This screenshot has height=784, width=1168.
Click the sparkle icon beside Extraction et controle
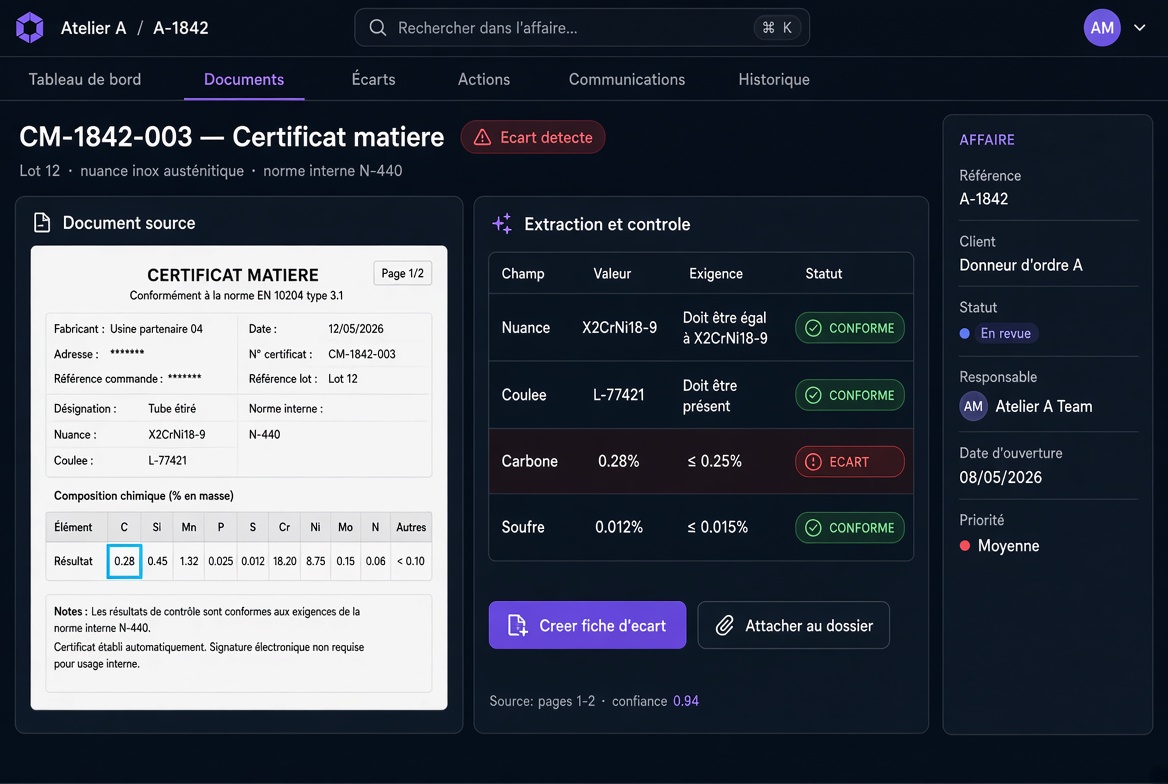(502, 224)
